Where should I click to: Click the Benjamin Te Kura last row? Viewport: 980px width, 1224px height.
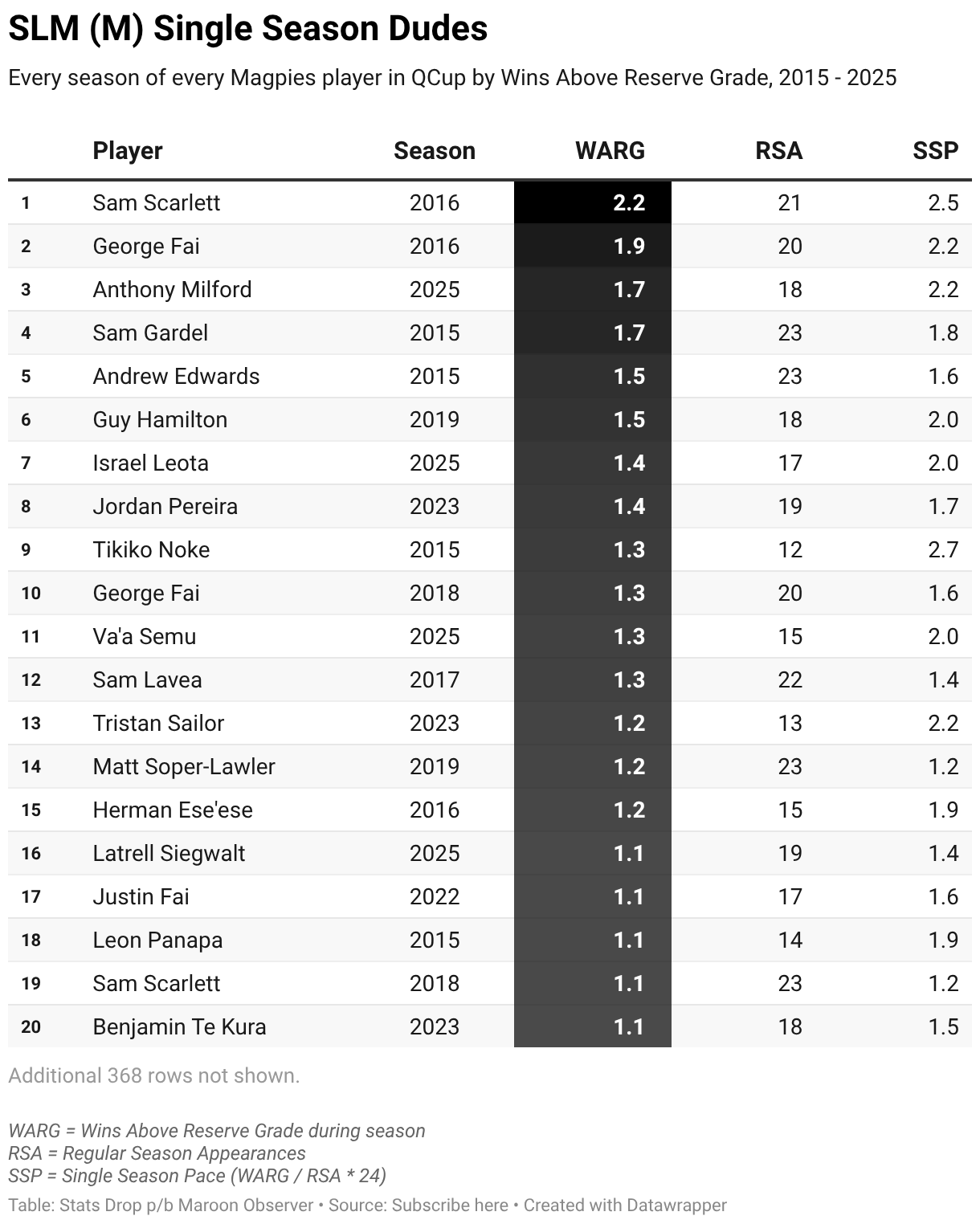point(490,1026)
